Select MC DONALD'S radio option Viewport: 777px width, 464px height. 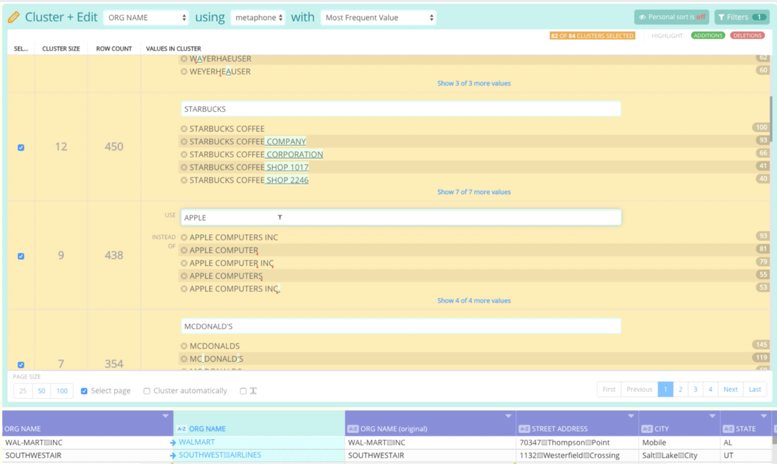pos(184,358)
